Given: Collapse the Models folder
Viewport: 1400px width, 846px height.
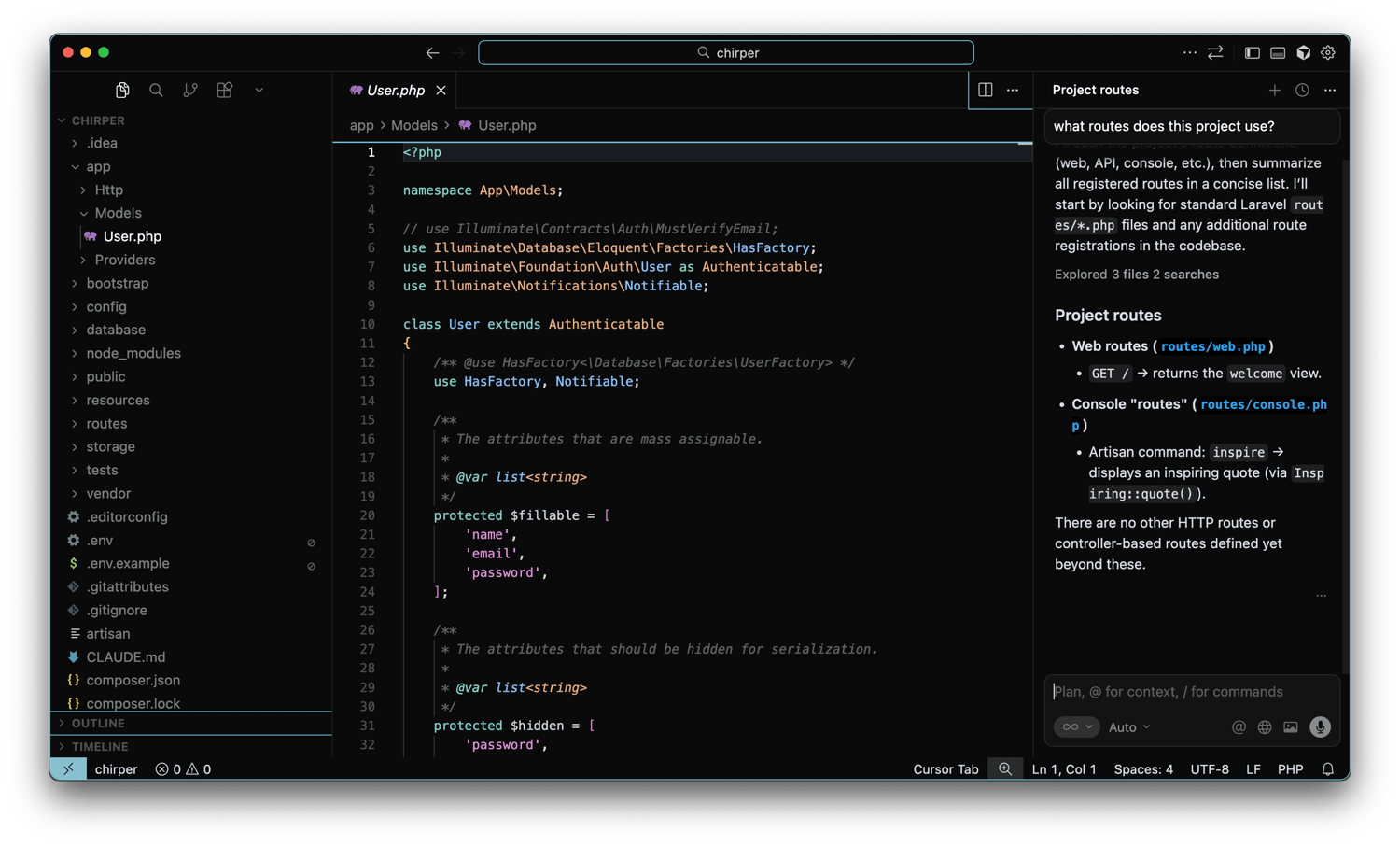Looking at the screenshot, I should pos(191,213).
